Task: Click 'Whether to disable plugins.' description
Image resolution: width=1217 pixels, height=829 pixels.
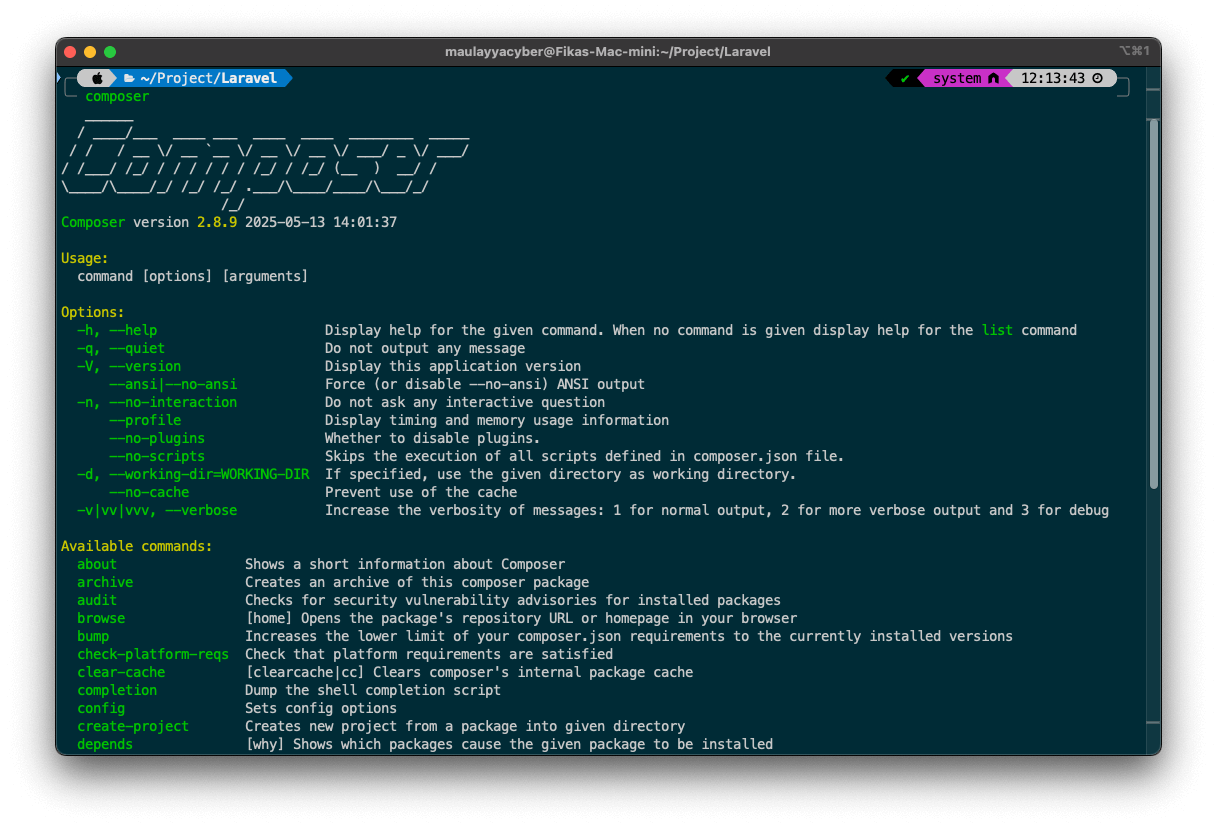Action: click(433, 438)
